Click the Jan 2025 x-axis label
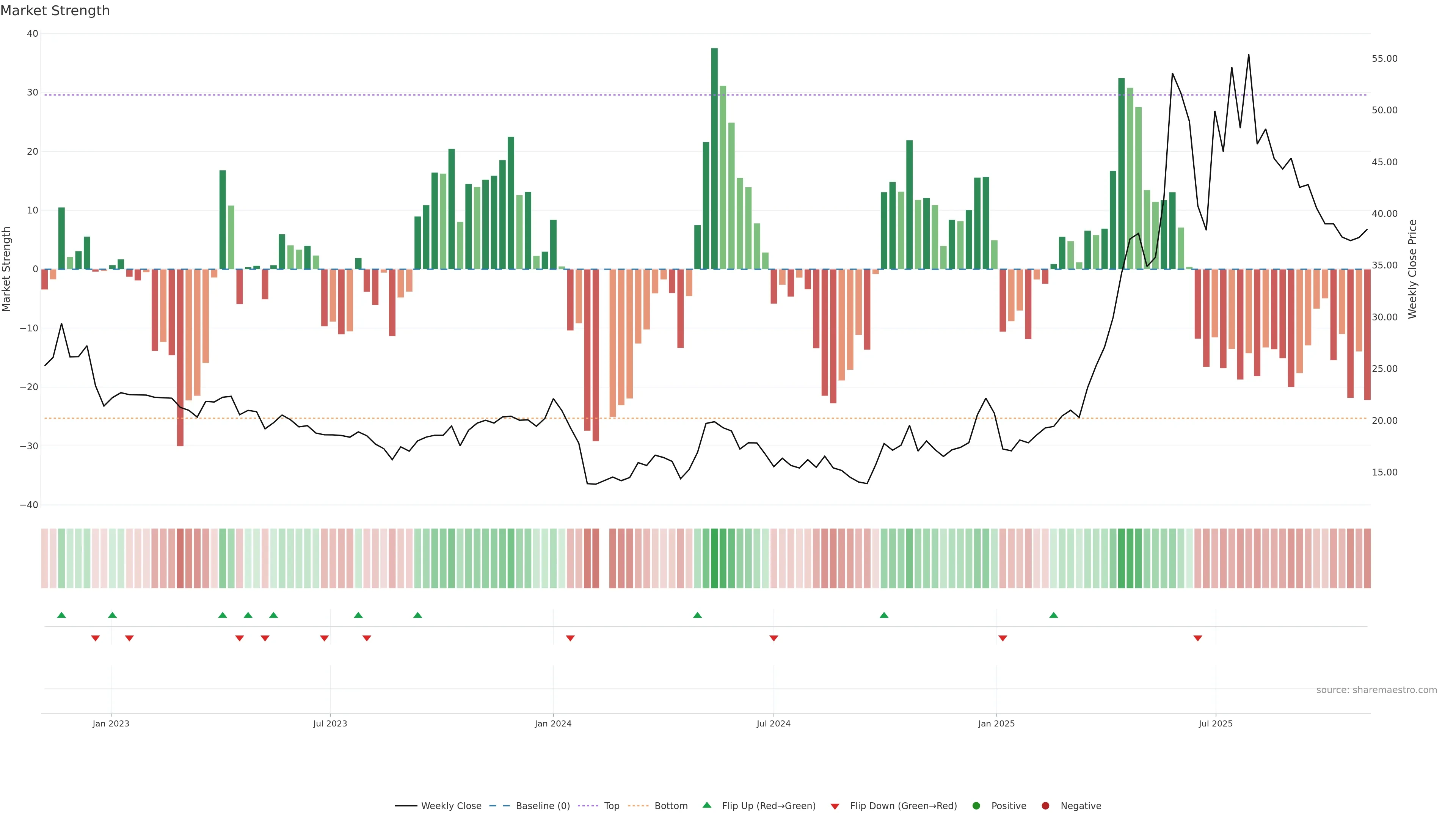Image resolution: width=1456 pixels, height=819 pixels. tap(996, 723)
